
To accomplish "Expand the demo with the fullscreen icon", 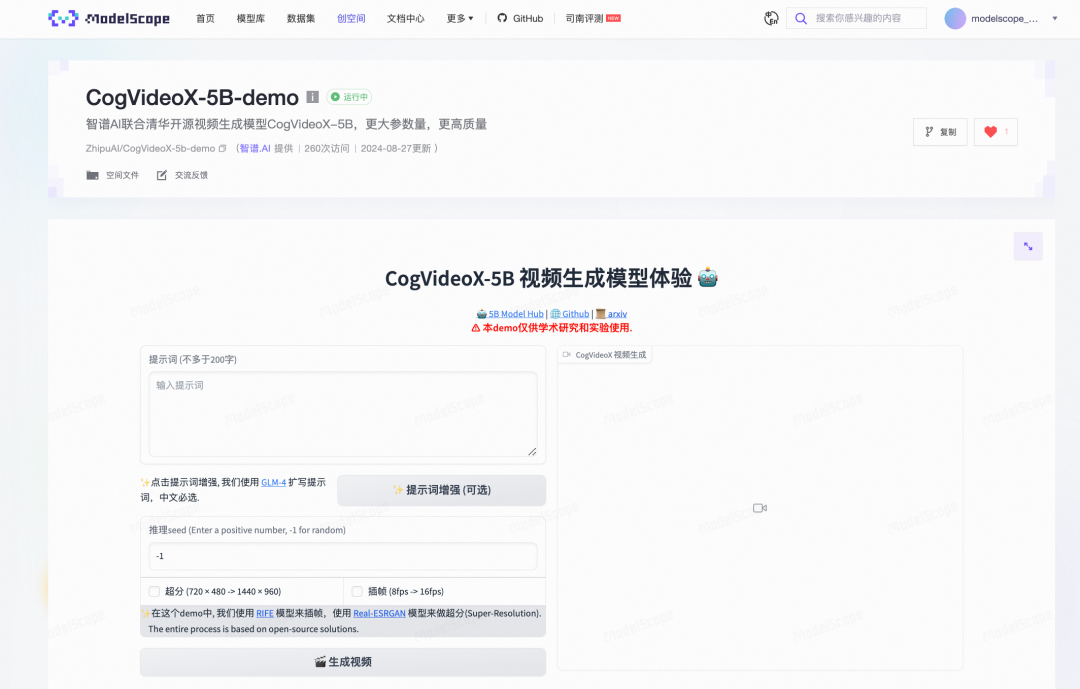I will pos(1028,247).
